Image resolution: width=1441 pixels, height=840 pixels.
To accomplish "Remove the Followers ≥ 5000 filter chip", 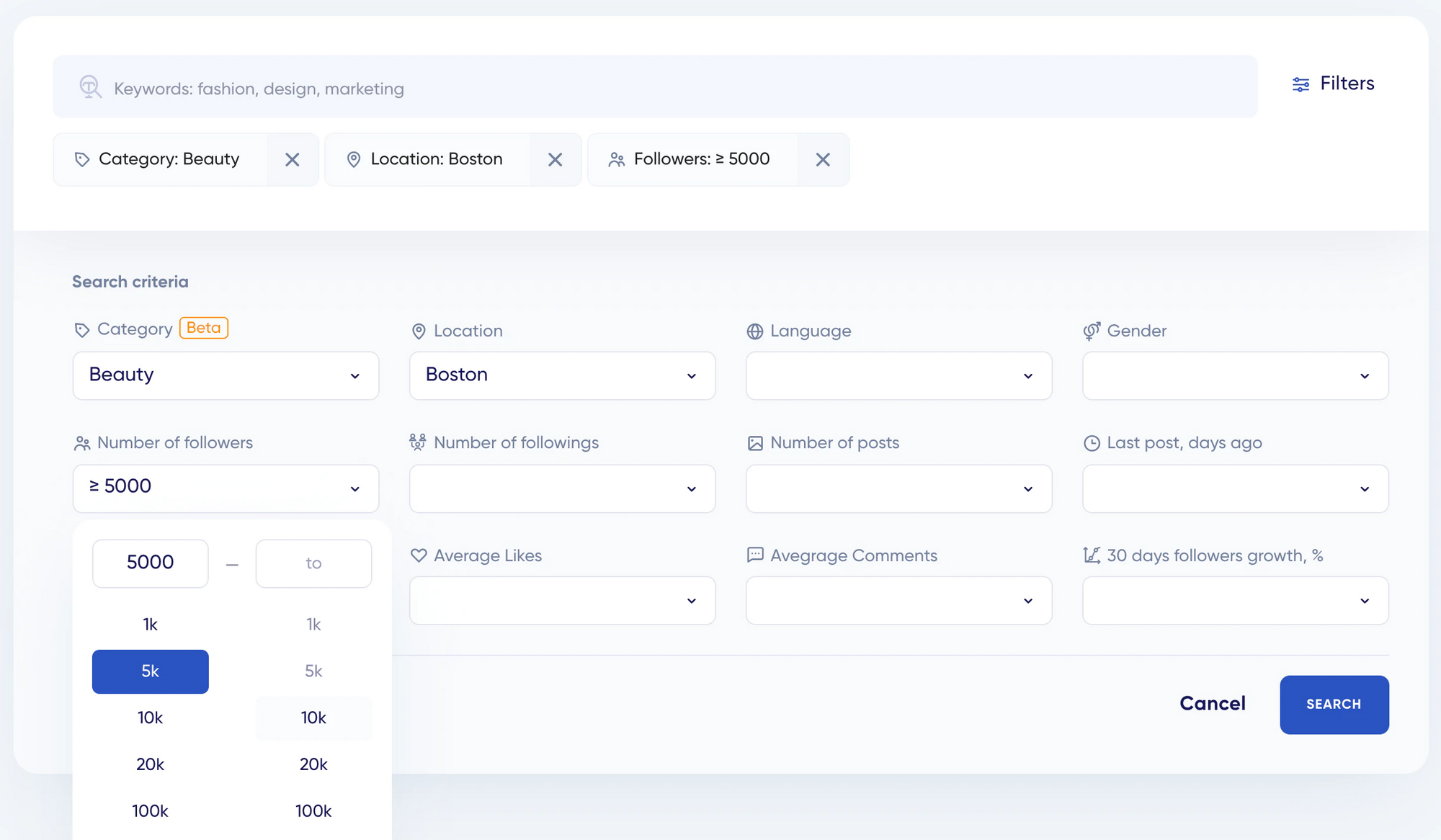I will click(823, 159).
